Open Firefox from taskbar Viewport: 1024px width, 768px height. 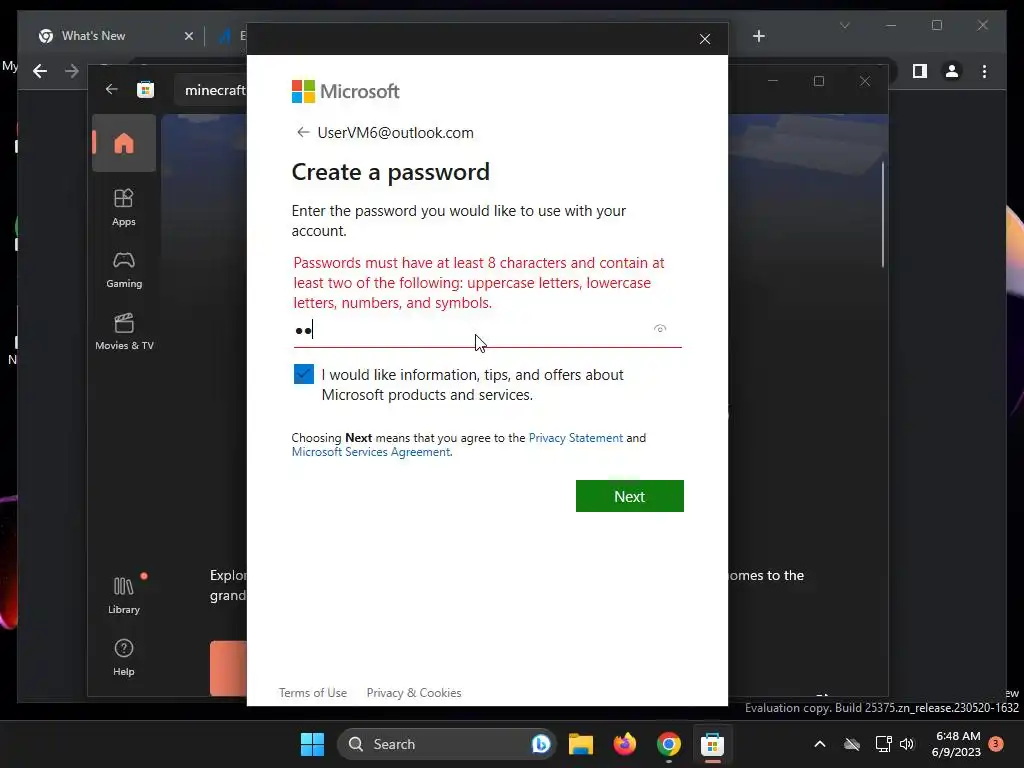[625, 744]
